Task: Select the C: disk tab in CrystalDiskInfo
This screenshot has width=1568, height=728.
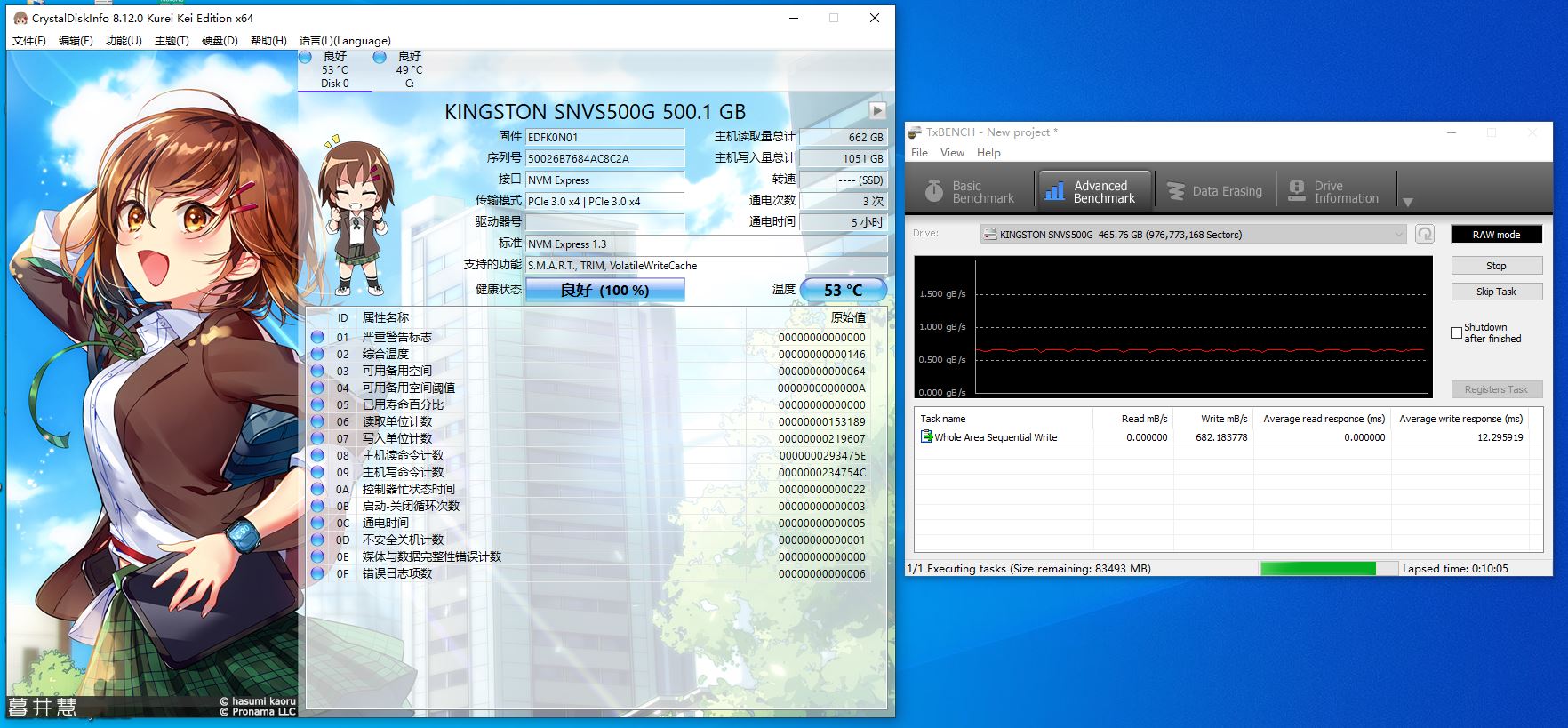Action: pyautogui.click(x=409, y=70)
